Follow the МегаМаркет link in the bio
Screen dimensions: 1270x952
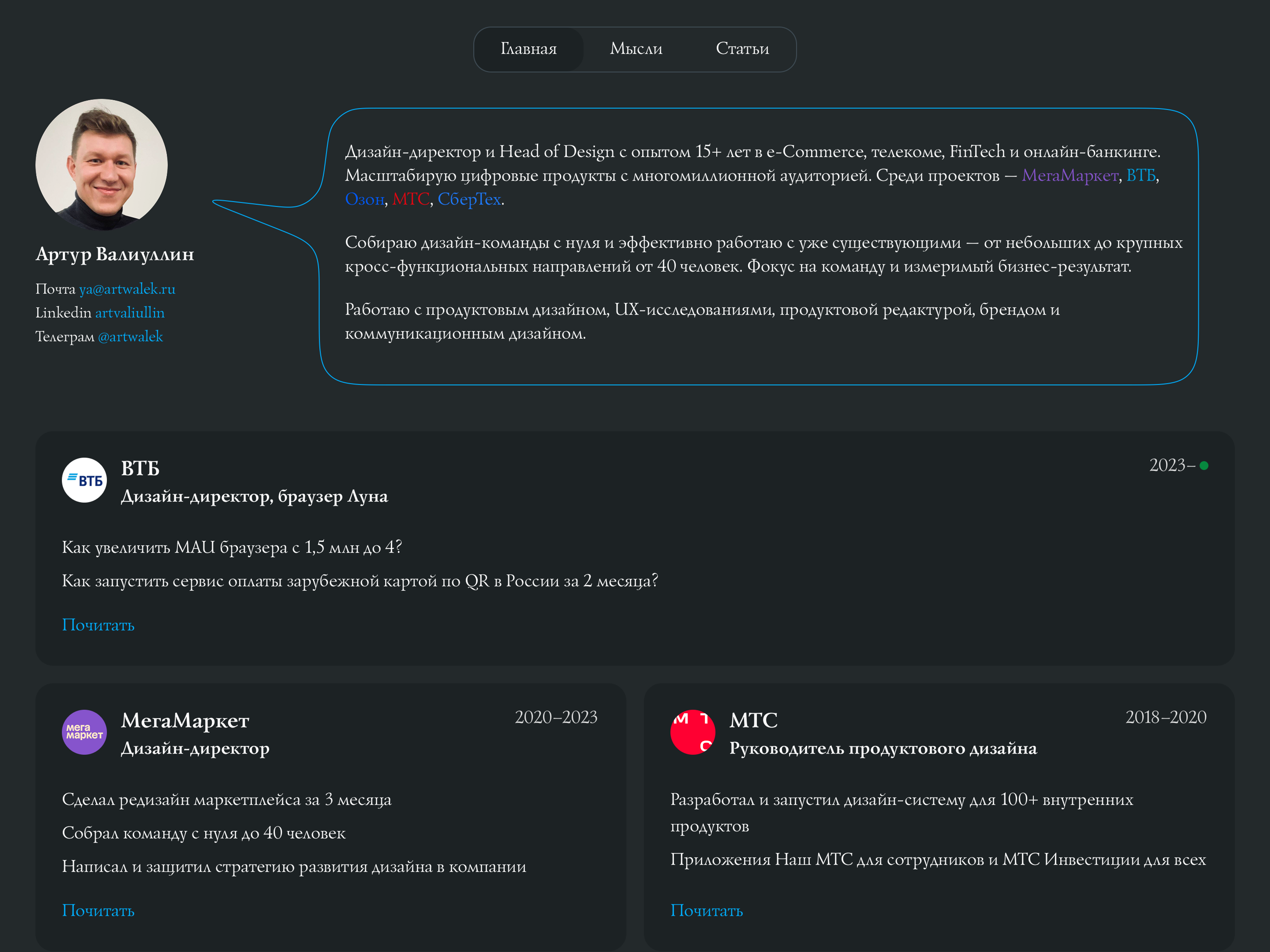(1070, 175)
